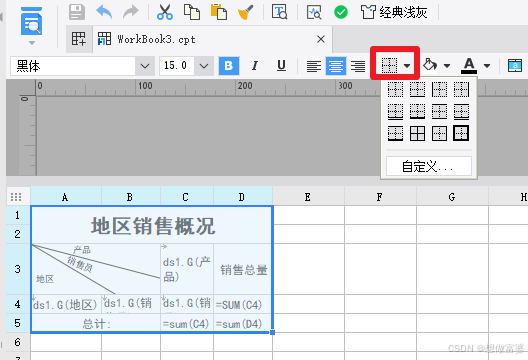Image resolution: width=528 pixels, height=360 pixels.
Task: Select column E header
Action: click(x=308, y=197)
